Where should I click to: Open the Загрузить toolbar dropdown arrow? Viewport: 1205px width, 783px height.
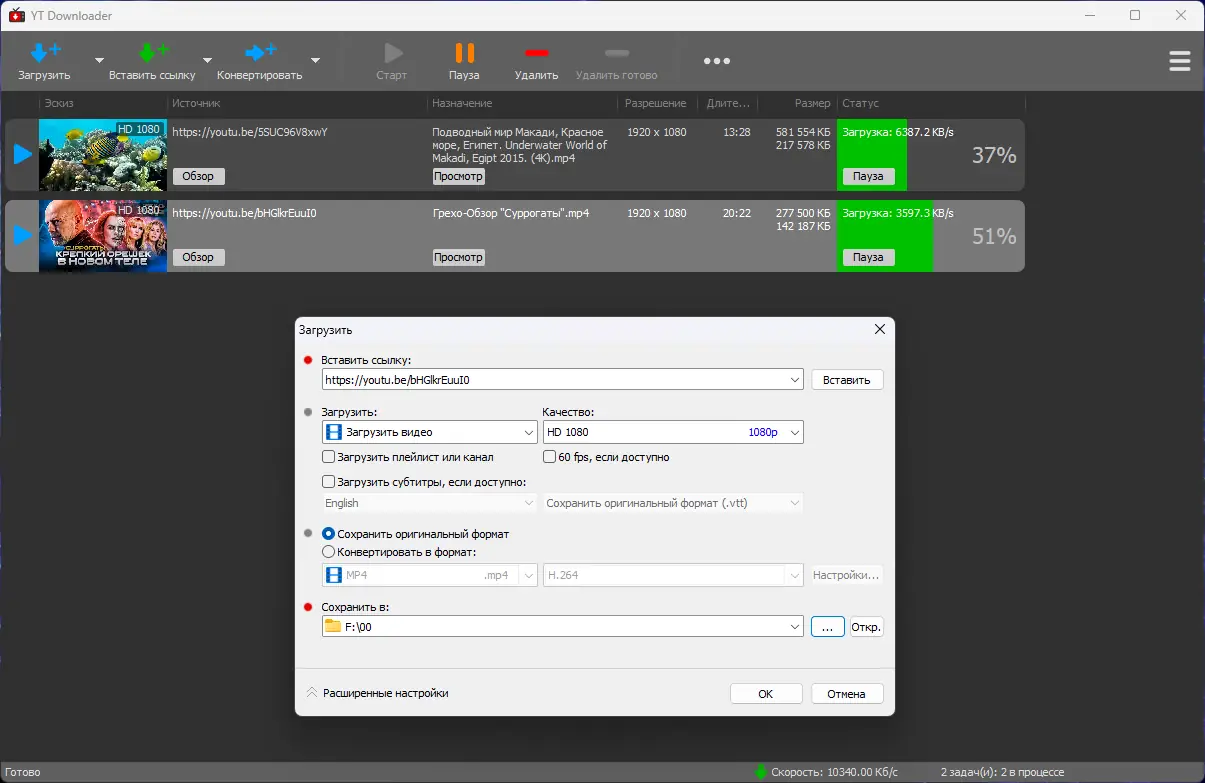(99, 61)
